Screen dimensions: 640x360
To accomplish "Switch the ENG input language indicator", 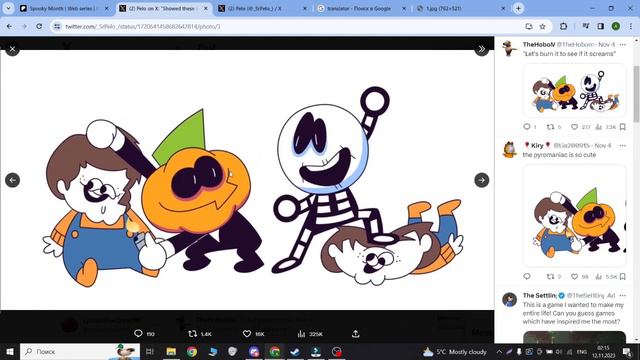I will click(x=582, y=351).
